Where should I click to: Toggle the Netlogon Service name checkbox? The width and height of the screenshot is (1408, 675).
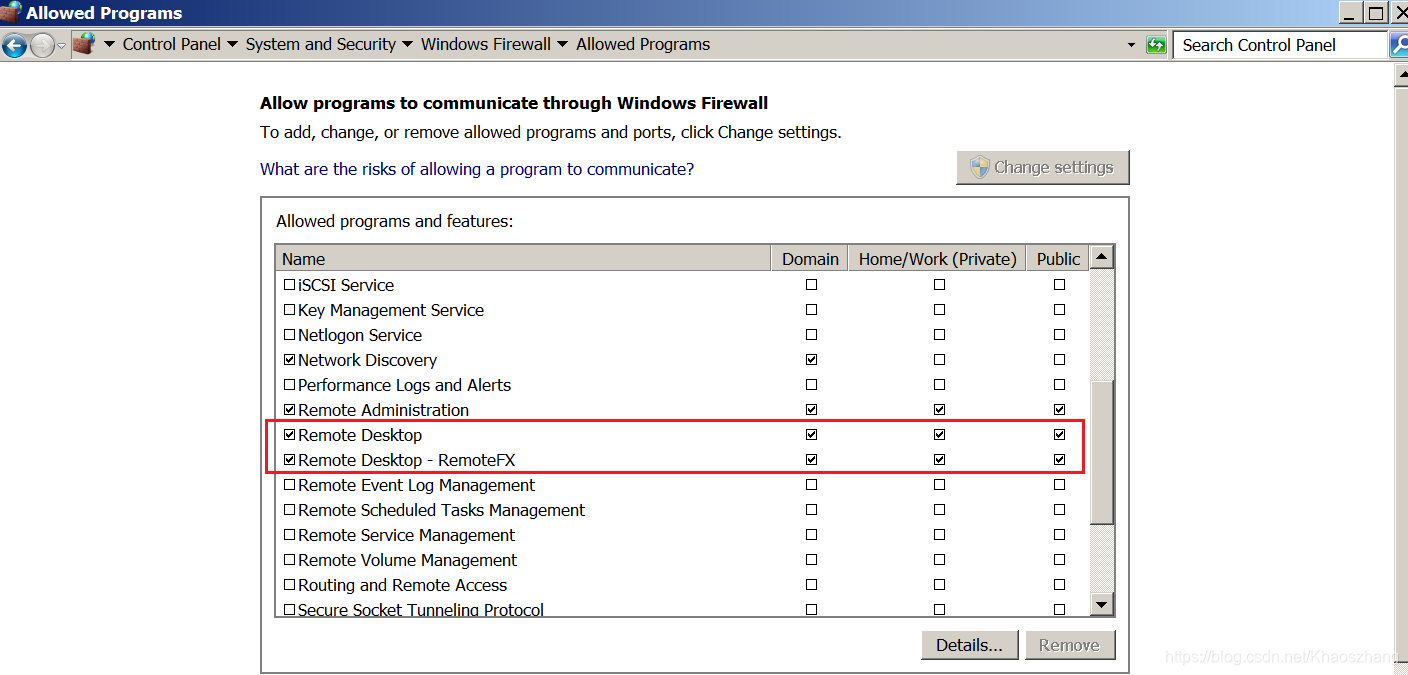290,335
